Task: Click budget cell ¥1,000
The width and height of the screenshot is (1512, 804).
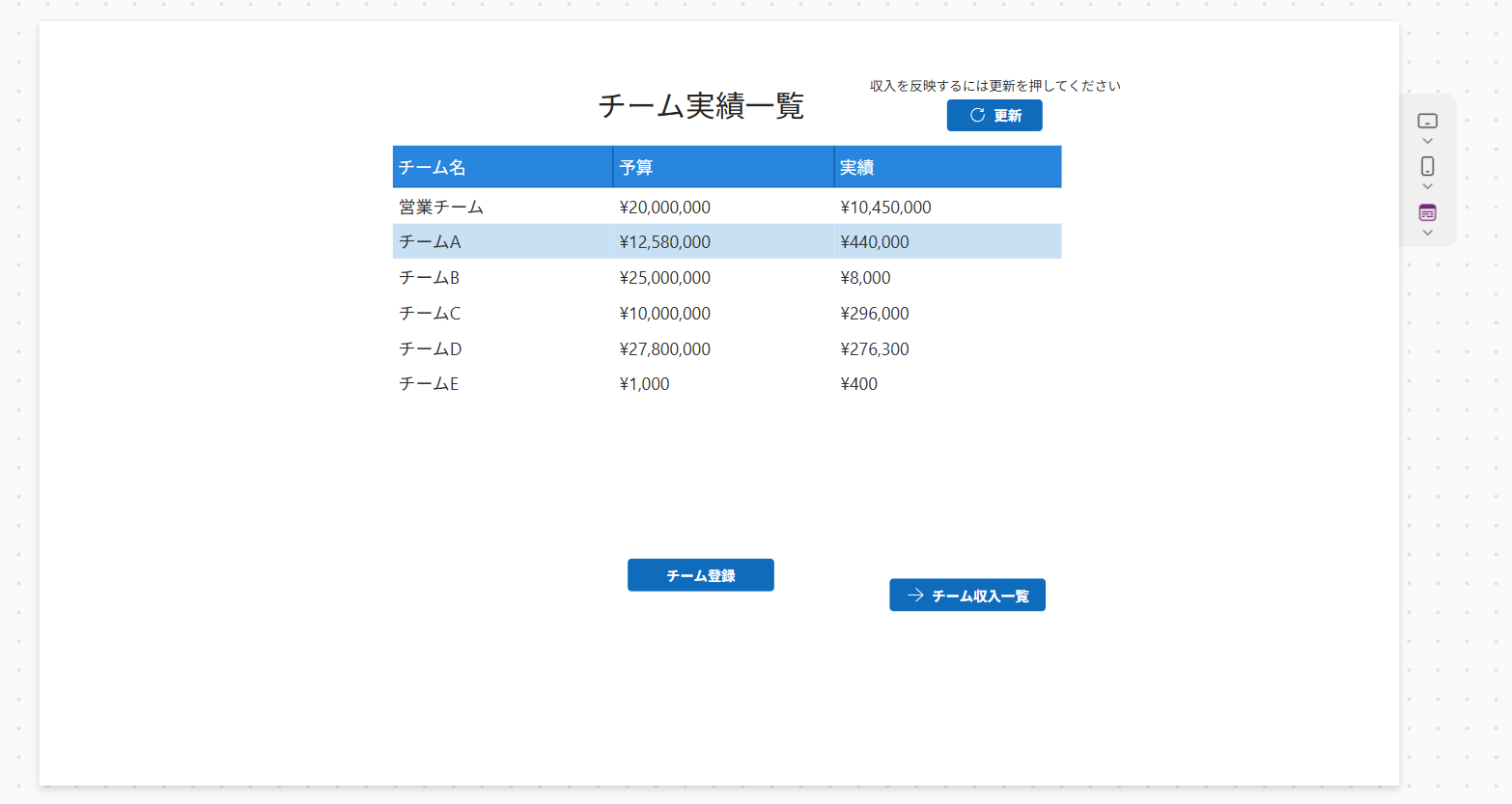Action: click(644, 384)
